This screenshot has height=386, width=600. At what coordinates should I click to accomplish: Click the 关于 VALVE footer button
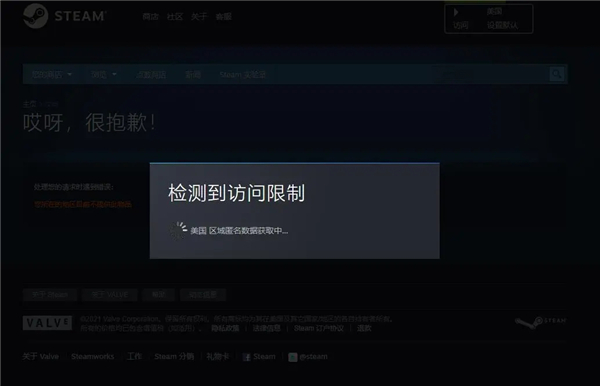pyautogui.click(x=109, y=295)
